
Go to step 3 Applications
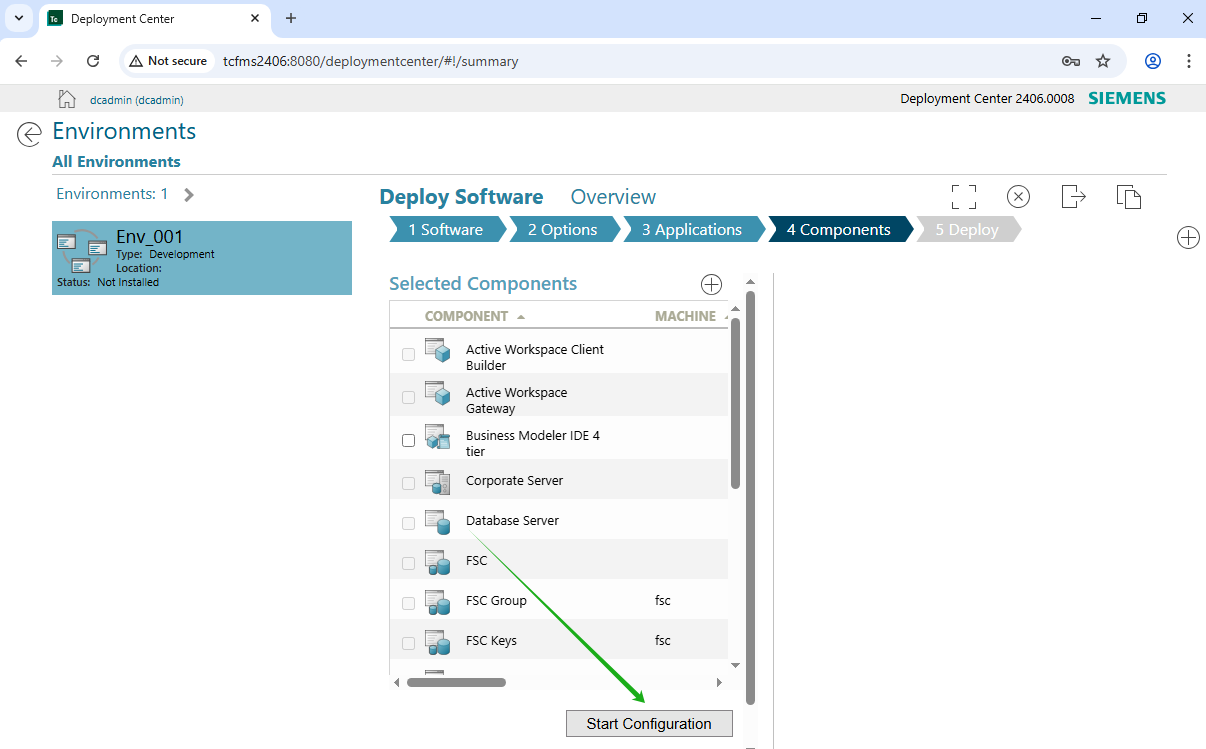click(692, 229)
